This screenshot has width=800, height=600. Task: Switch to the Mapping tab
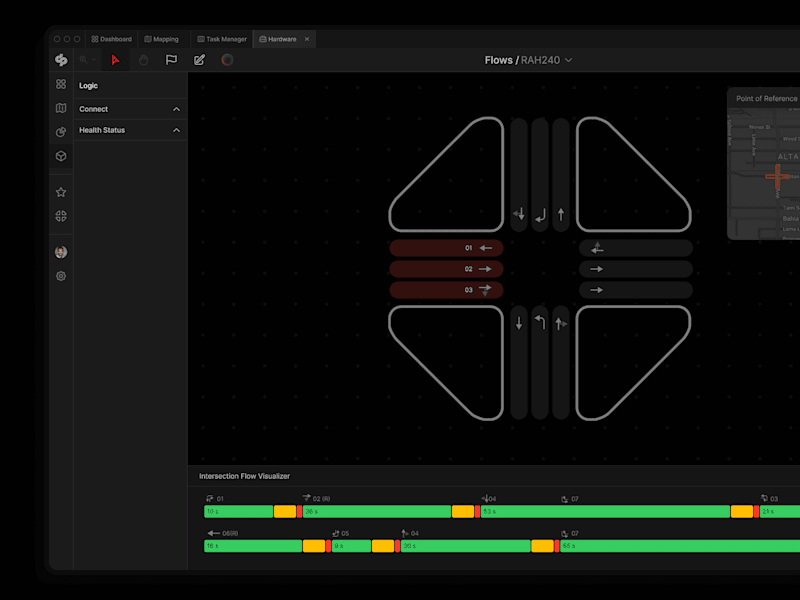tap(162, 39)
